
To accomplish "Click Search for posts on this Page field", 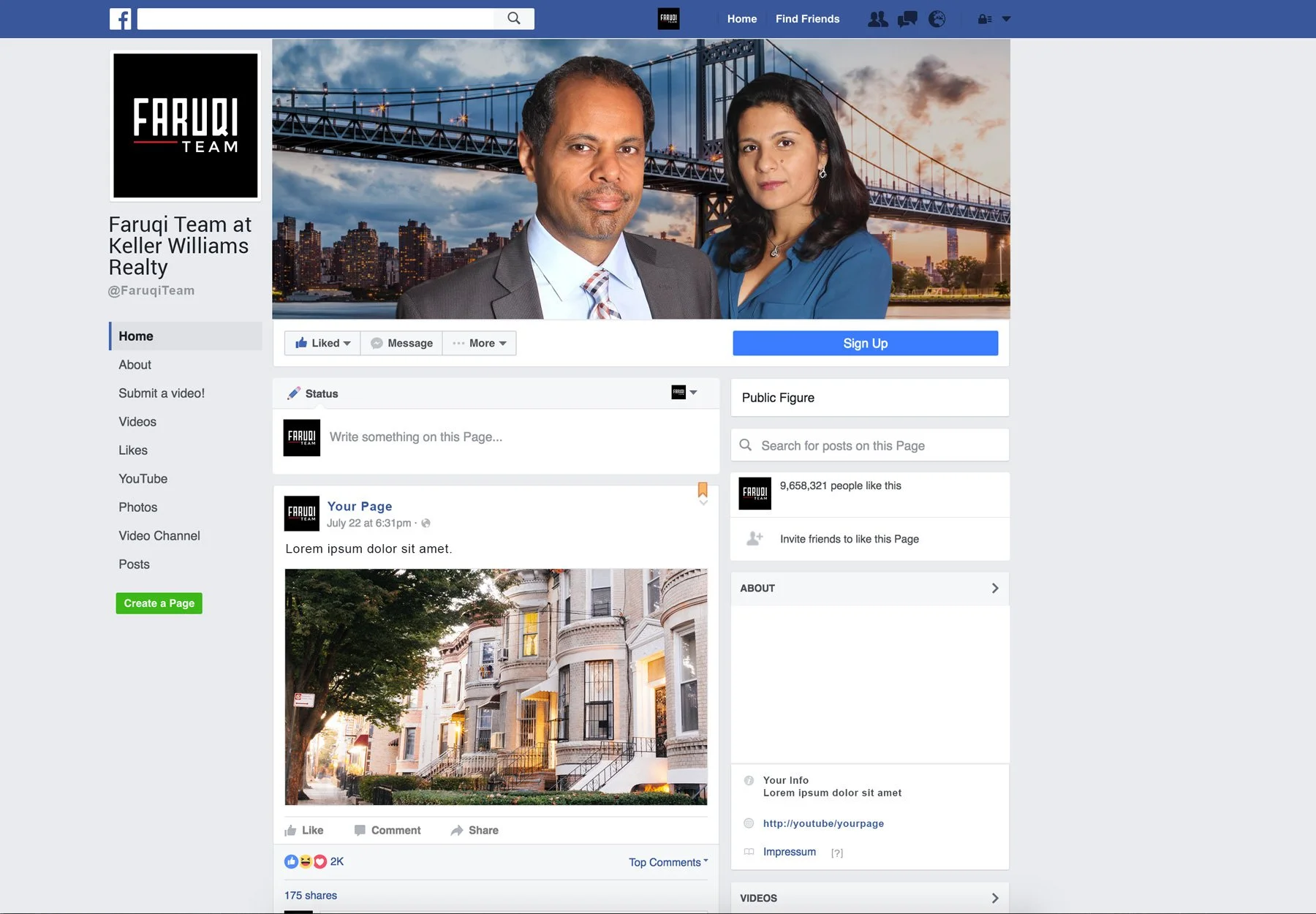I will tap(870, 445).
